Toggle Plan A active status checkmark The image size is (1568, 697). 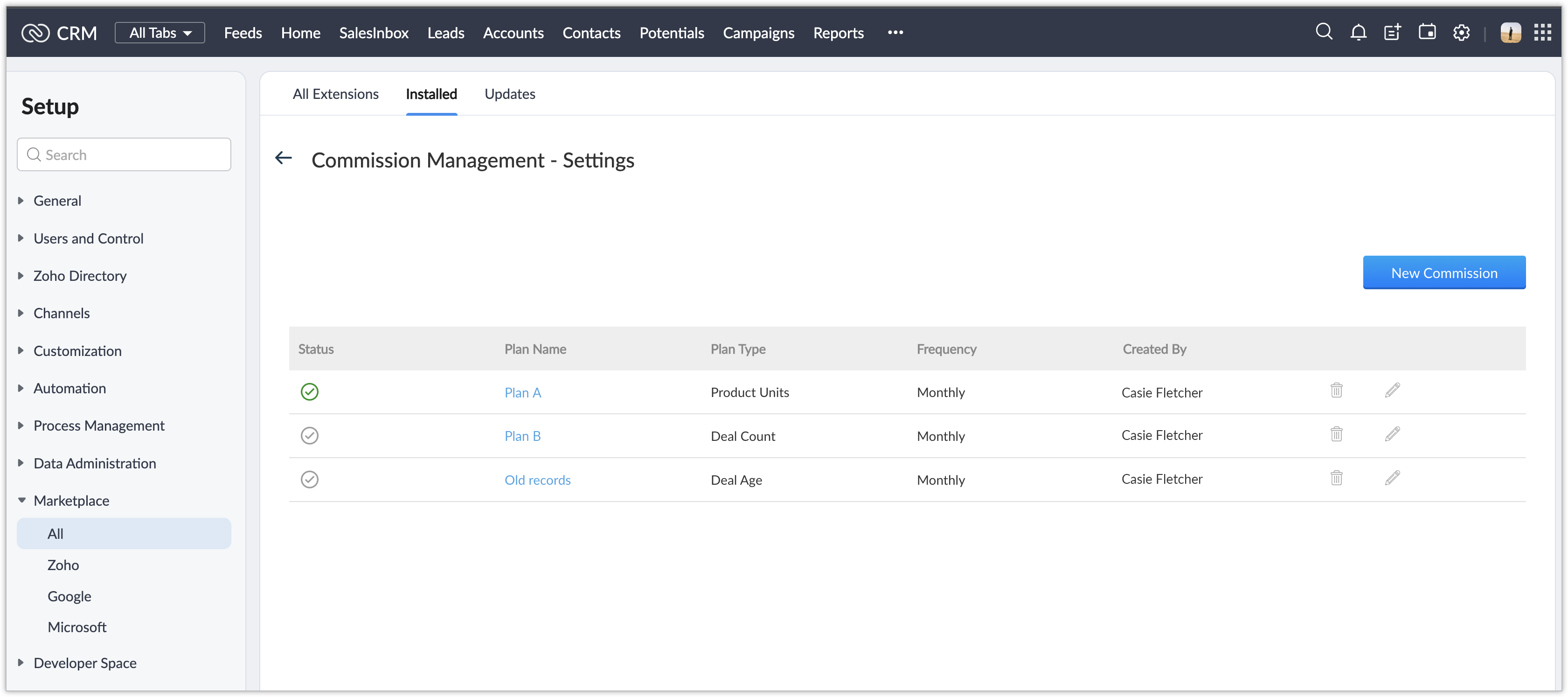click(x=309, y=391)
